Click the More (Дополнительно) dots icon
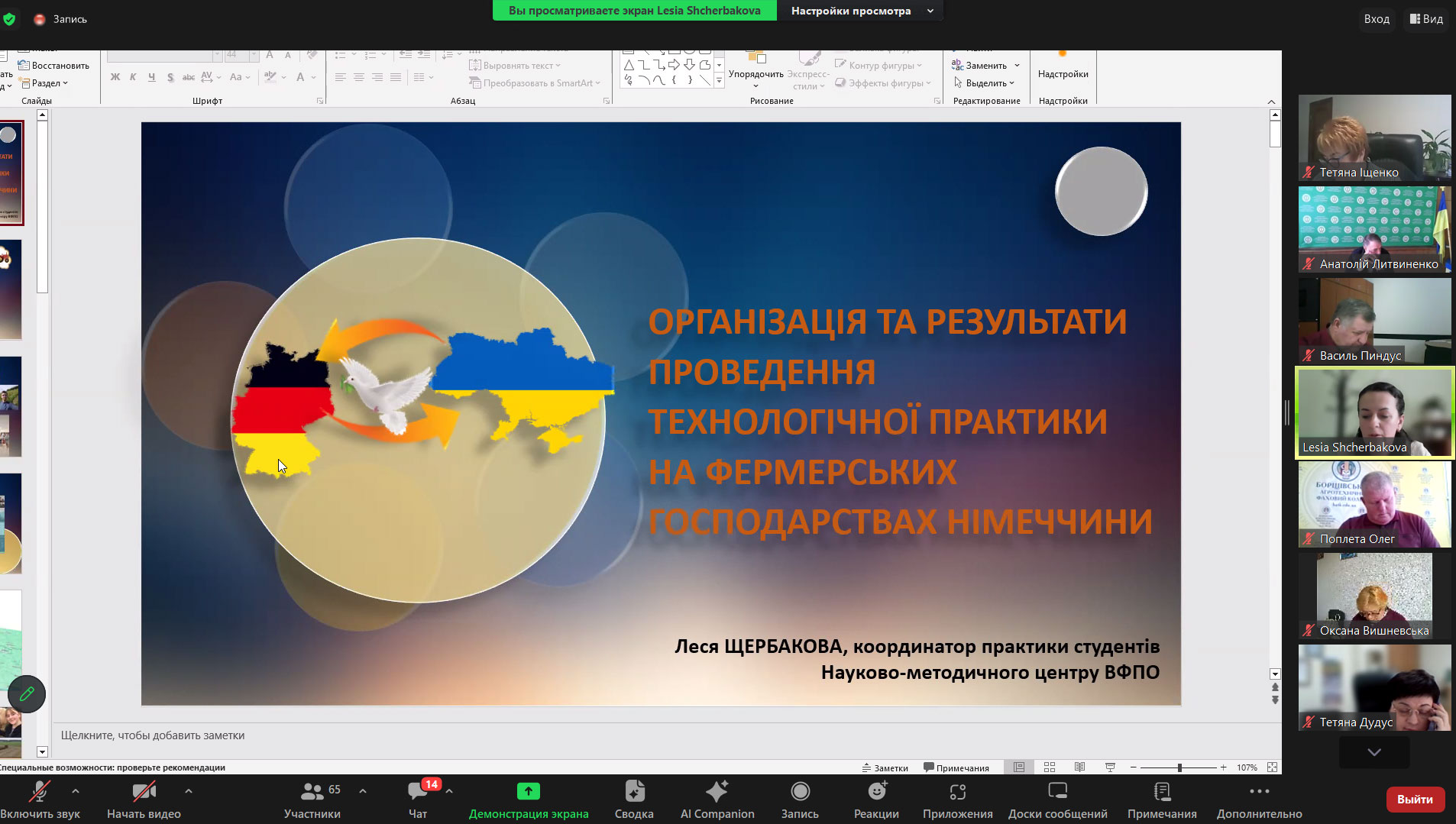 pyautogui.click(x=1260, y=791)
